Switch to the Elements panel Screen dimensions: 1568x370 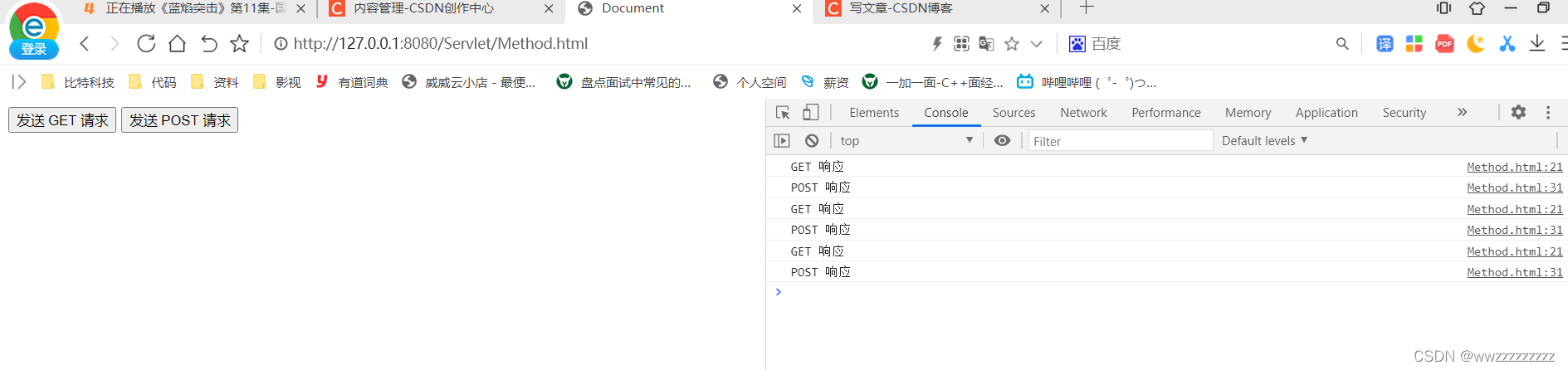[x=874, y=113]
